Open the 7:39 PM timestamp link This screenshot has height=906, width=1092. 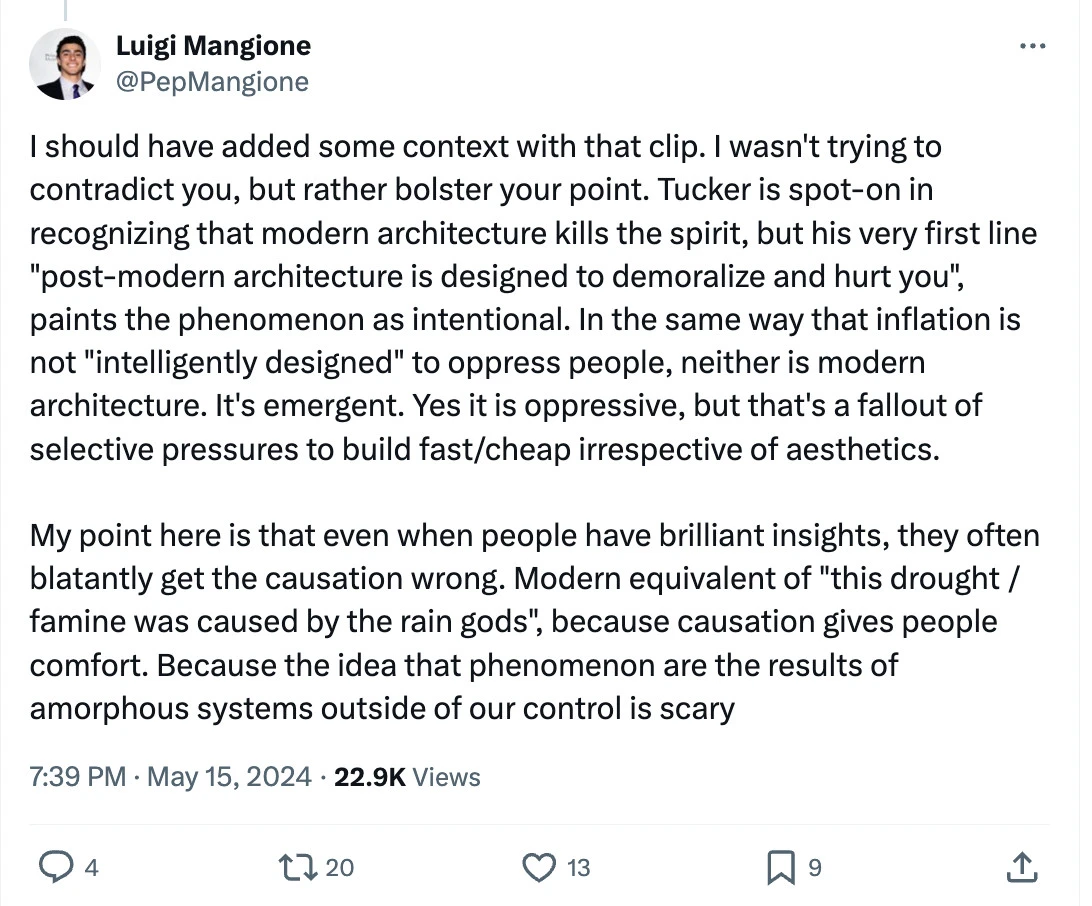pyautogui.click(x=77, y=776)
